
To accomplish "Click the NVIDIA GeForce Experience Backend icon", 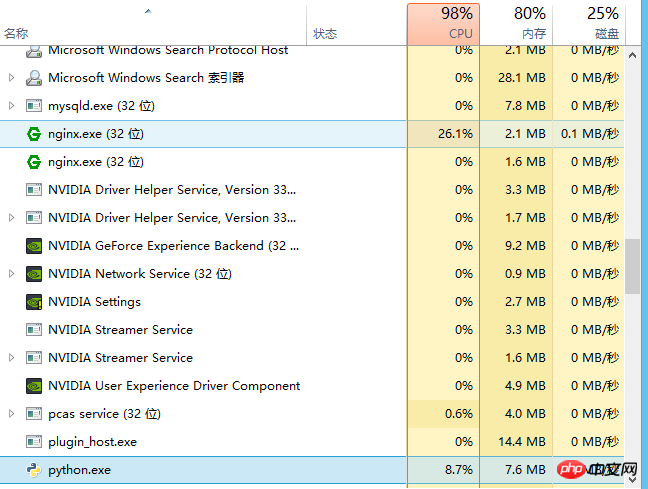I will tap(33, 245).
